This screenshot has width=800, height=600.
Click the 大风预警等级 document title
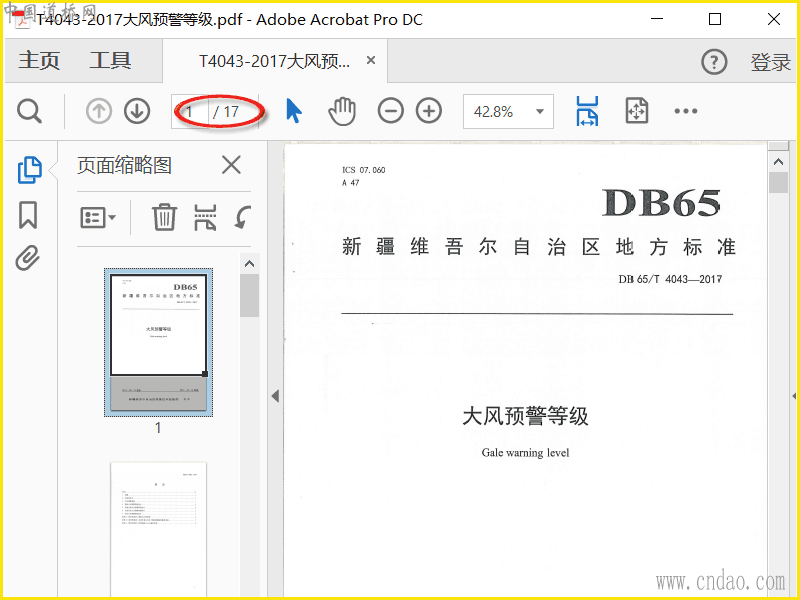click(x=525, y=416)
